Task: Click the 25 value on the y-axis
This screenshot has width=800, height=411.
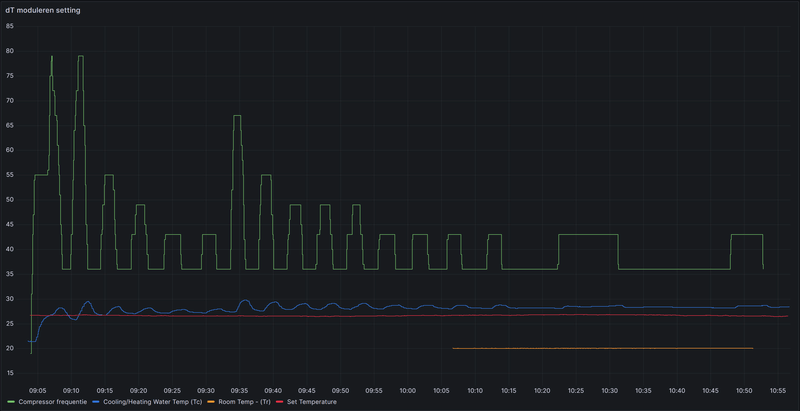Action: tap(9, 324)
